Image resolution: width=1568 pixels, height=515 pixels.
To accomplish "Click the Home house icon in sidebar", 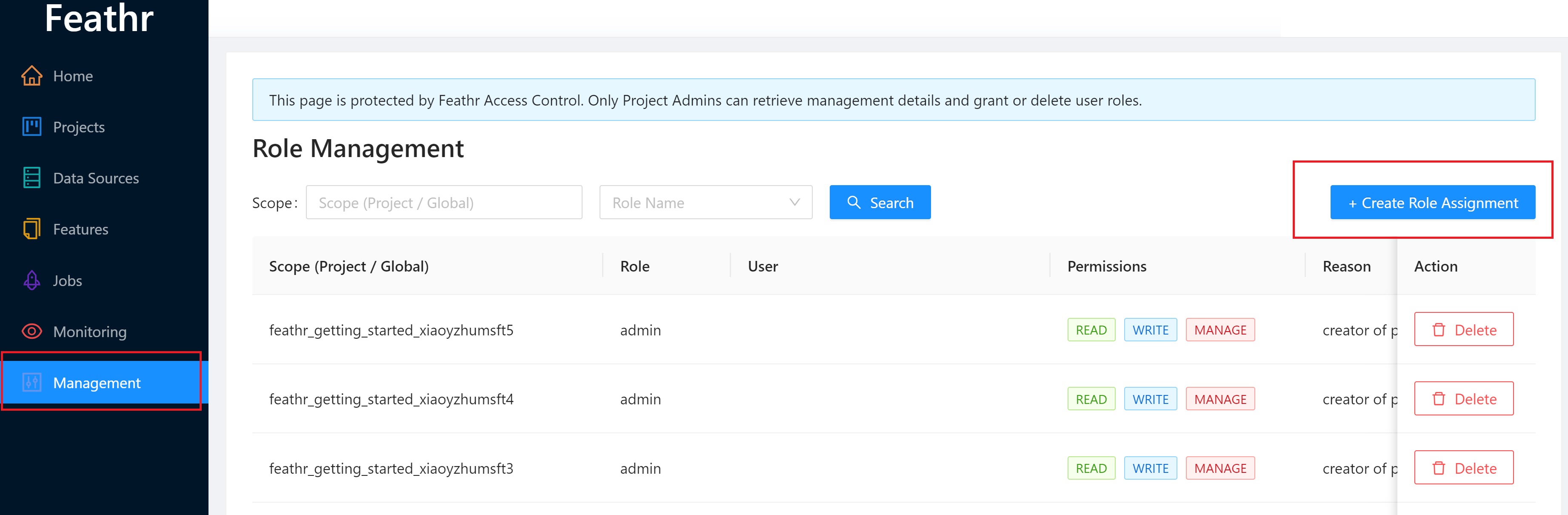I will coord(31,75).
